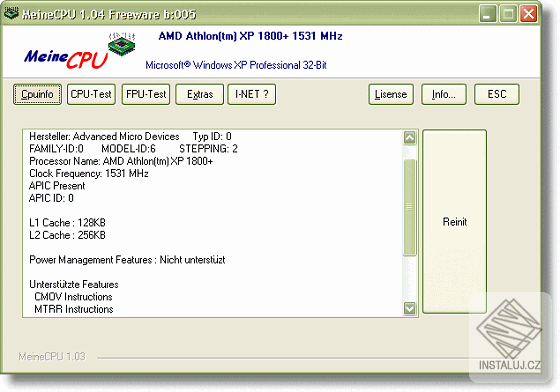This screenshot has width=560, height=392.
Task: Click the 'FAMILY-ID:0' text
Action: (56, 149)
